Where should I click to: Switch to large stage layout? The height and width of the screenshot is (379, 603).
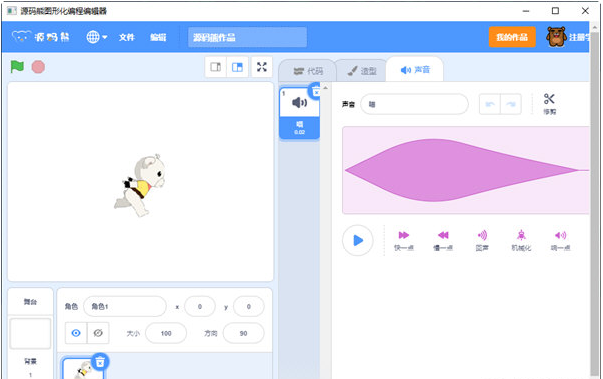click(237, 67)
